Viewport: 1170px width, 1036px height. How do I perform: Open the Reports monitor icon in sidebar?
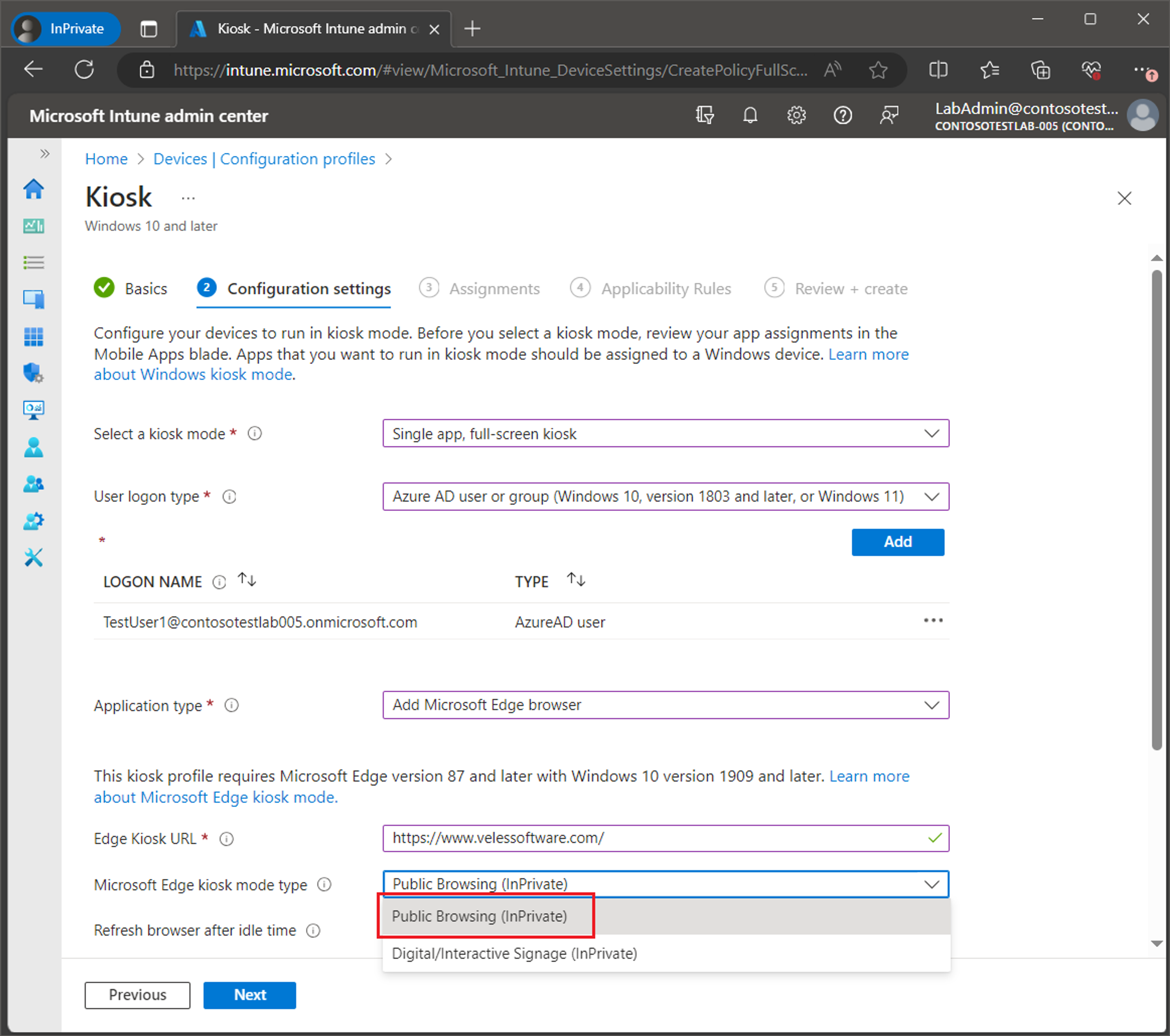tap(34, 410)
